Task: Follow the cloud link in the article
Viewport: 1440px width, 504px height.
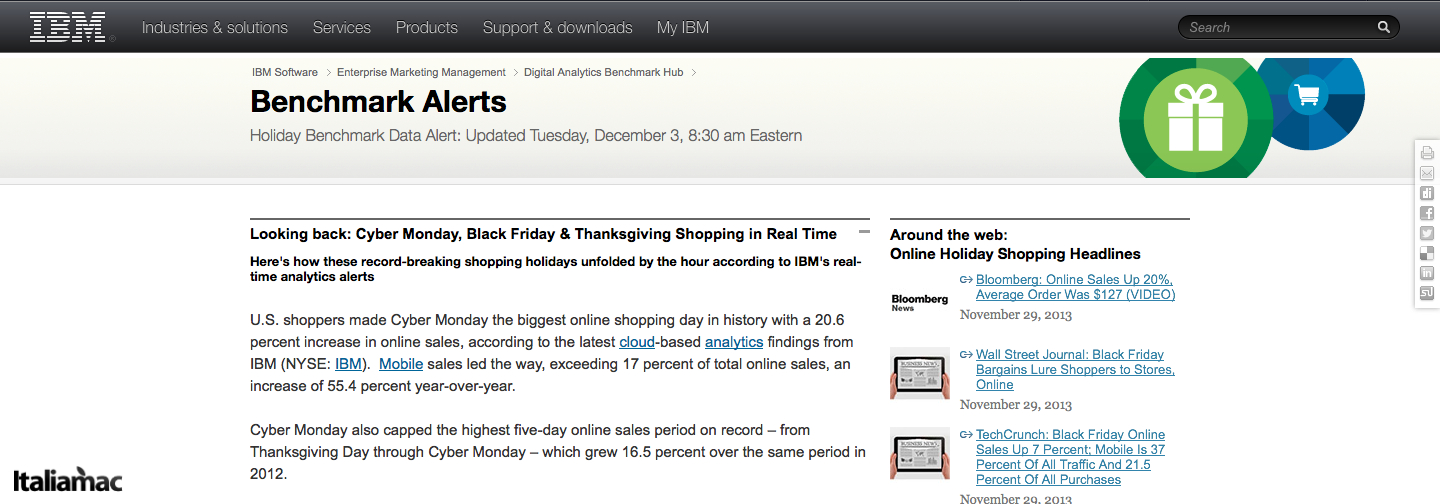Action: (x=637, y=342)
